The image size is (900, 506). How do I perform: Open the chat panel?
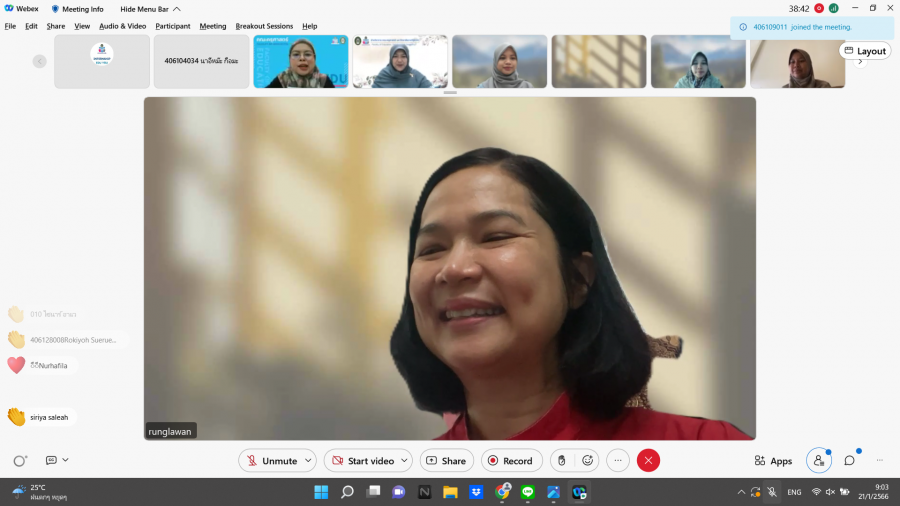click(849, 460)
